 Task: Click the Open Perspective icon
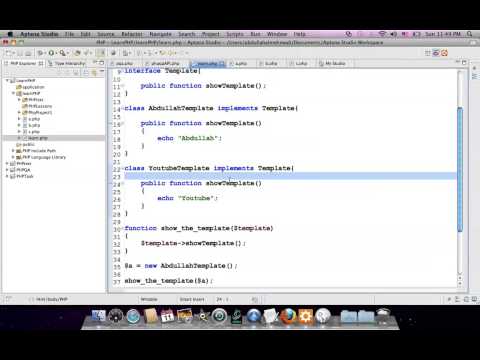coord(428,53)
